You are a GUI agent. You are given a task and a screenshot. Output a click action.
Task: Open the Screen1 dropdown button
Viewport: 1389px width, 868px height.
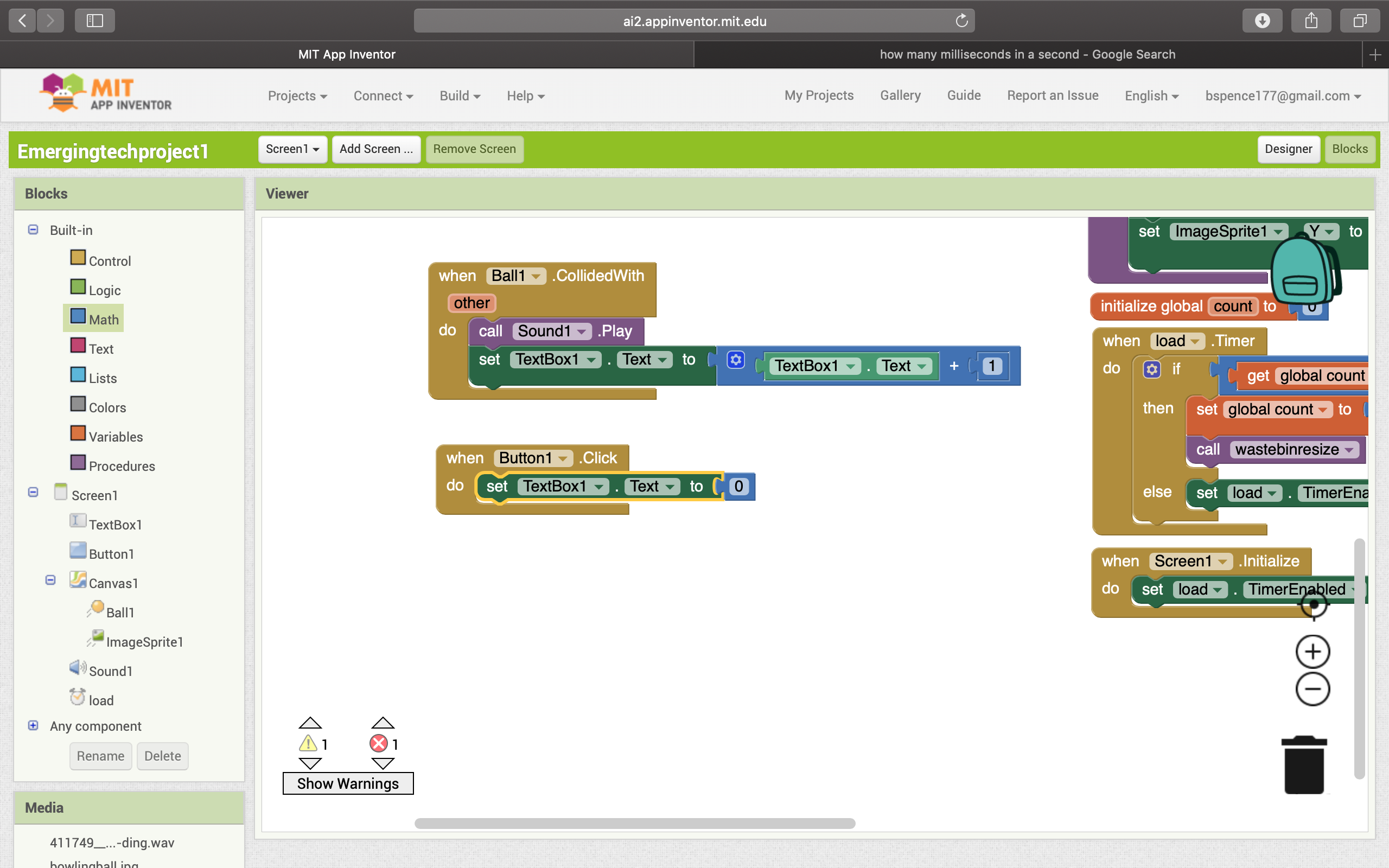[x=292, y=149]
